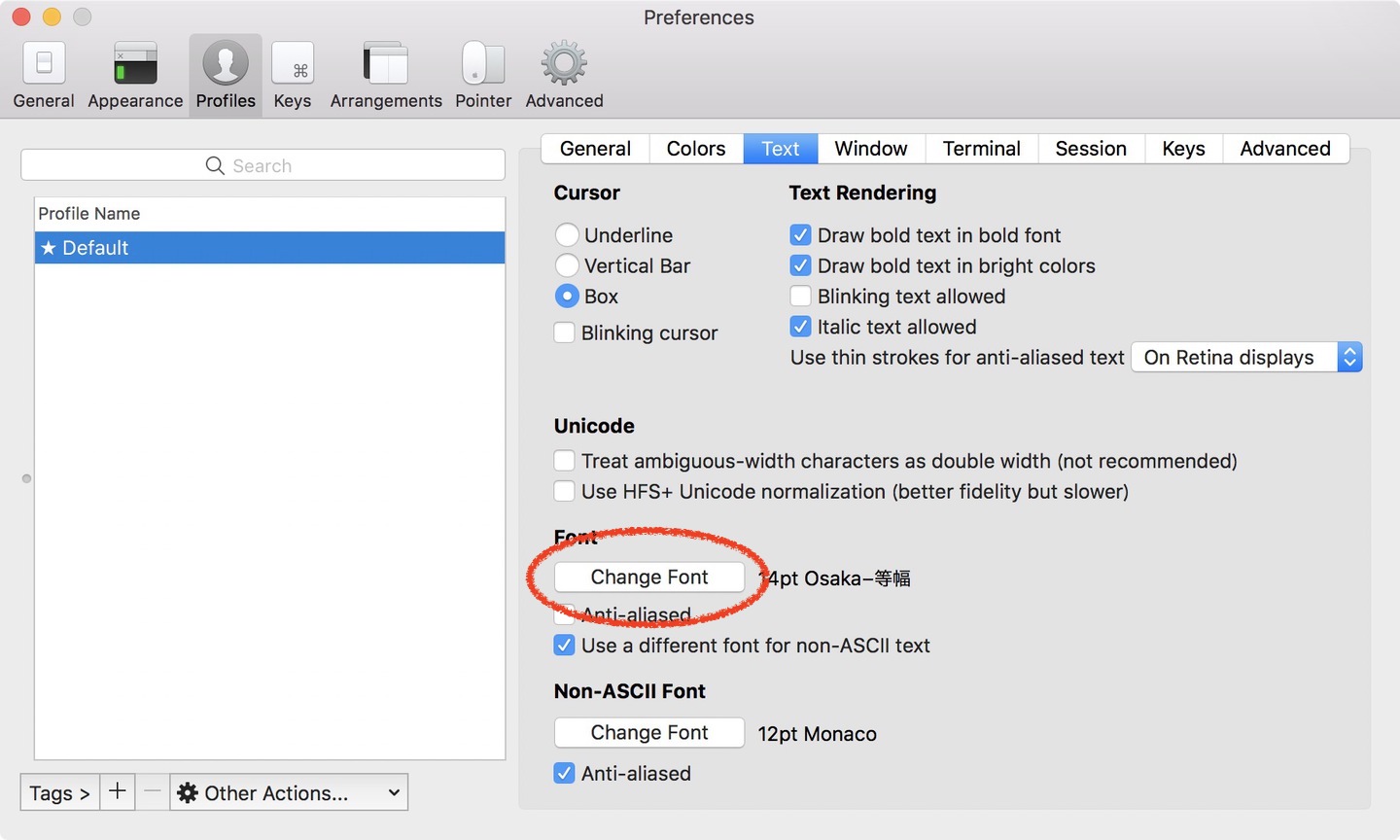
Task: Select Vertical Bar cursor option
Action: click(x=567, y=265)
